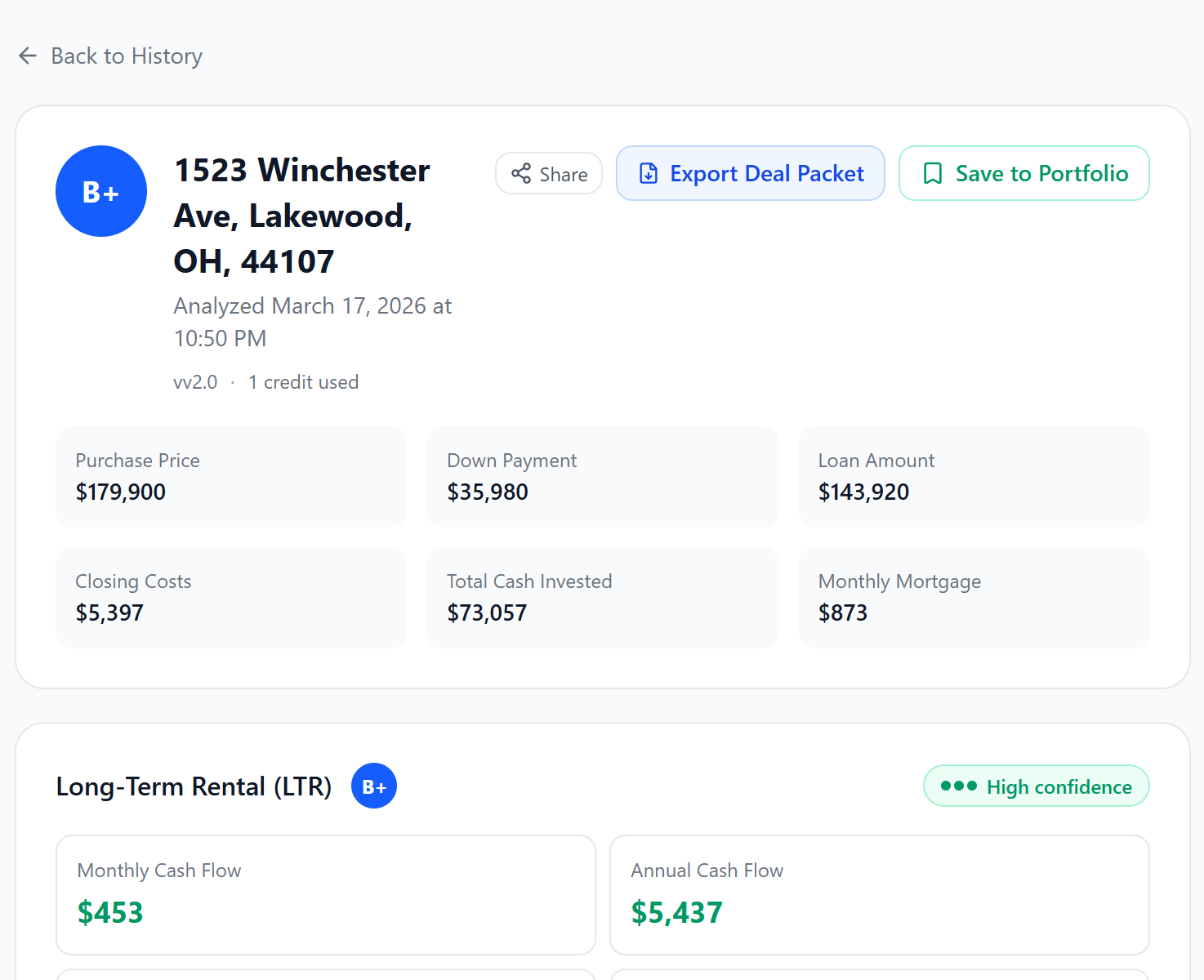
Task: Click the three-dot confidence indicator
Action: pyautogui.click(x=958, y=786)
